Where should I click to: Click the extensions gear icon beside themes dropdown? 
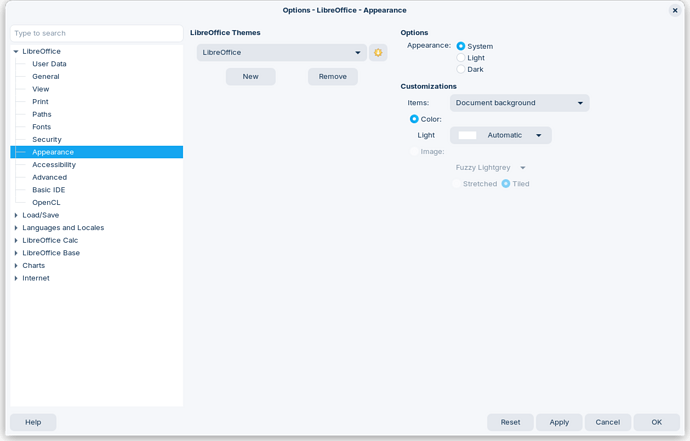378,52
